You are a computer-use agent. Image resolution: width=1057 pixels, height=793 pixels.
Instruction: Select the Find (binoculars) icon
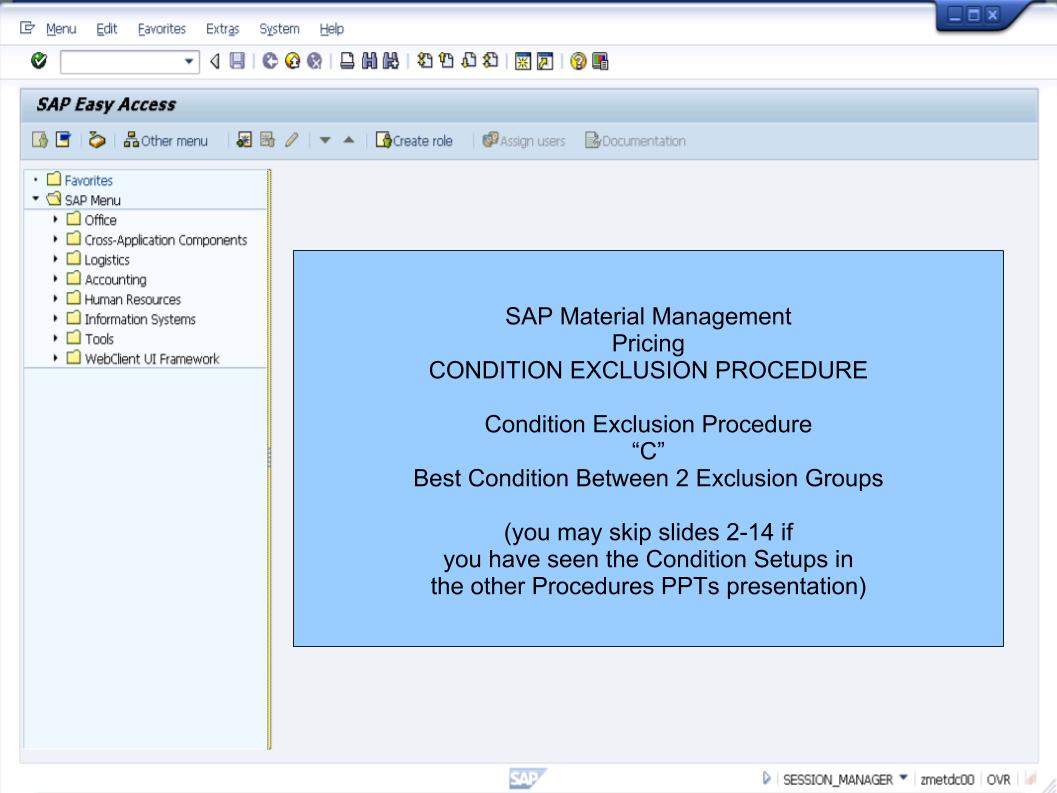click(x=370, y=60)
